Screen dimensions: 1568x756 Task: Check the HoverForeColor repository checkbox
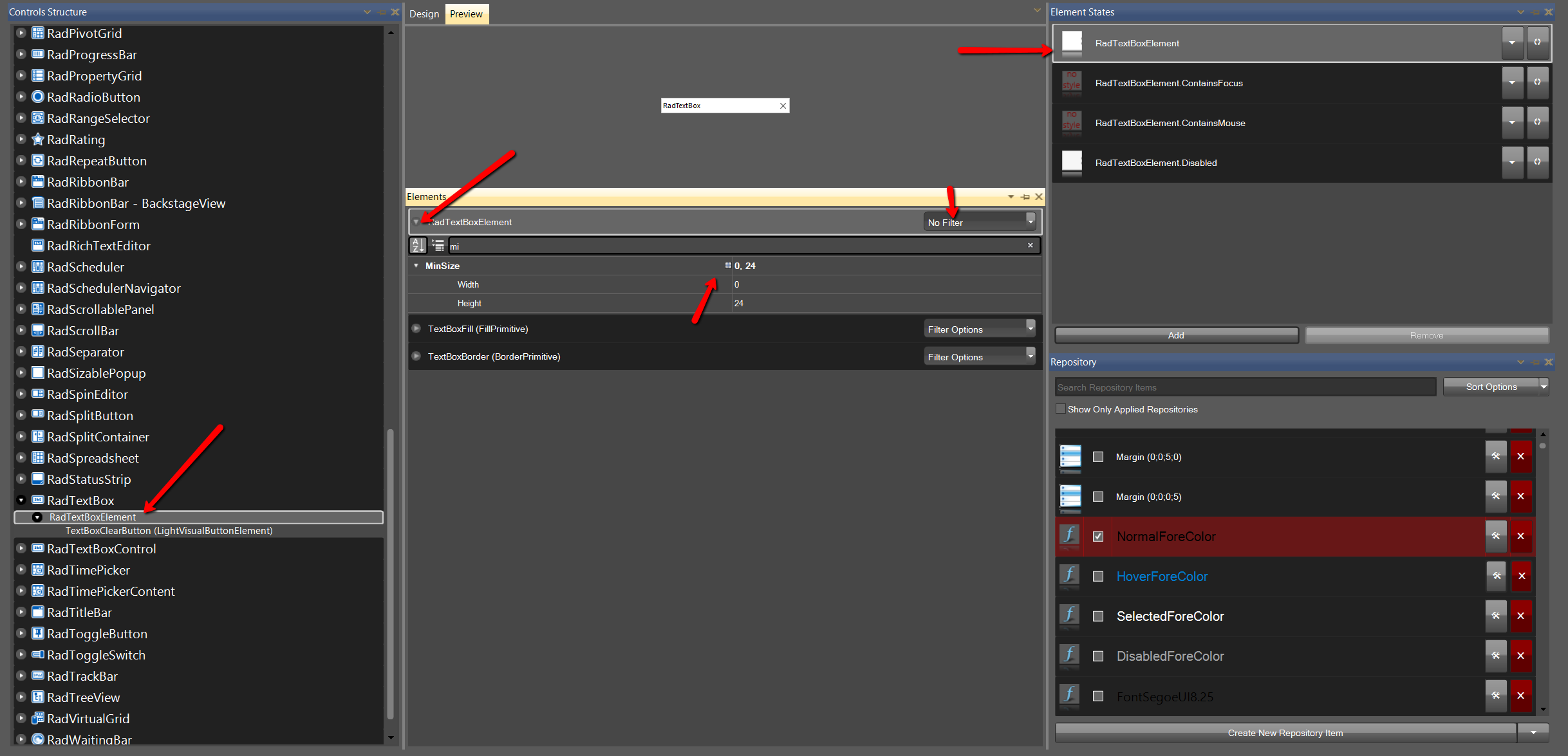pos(1098,576)
